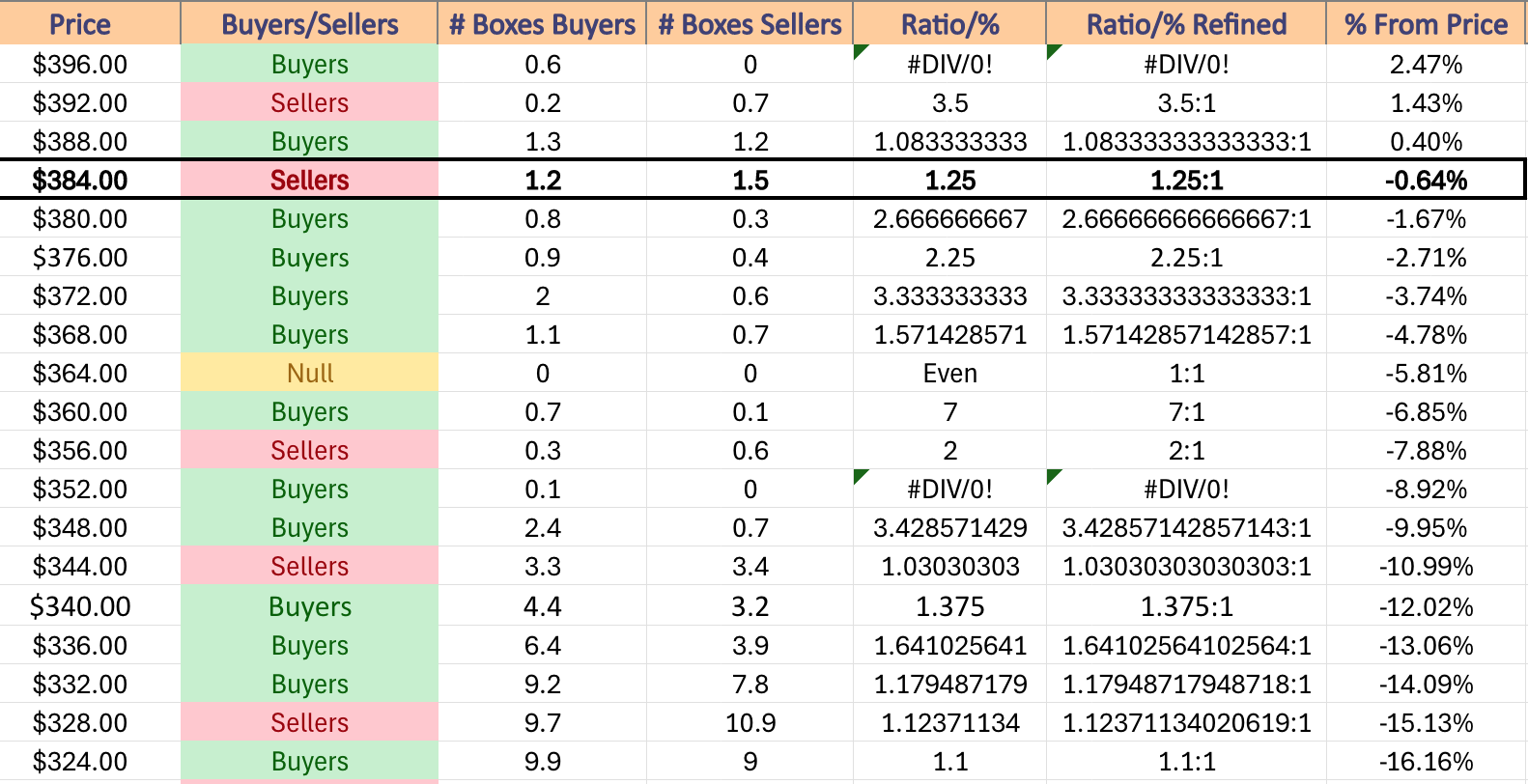Image resolution: width=1528 pixels, height=784 pixels.
Task: Click the $388.00 price cell
Action: (90, 142)
